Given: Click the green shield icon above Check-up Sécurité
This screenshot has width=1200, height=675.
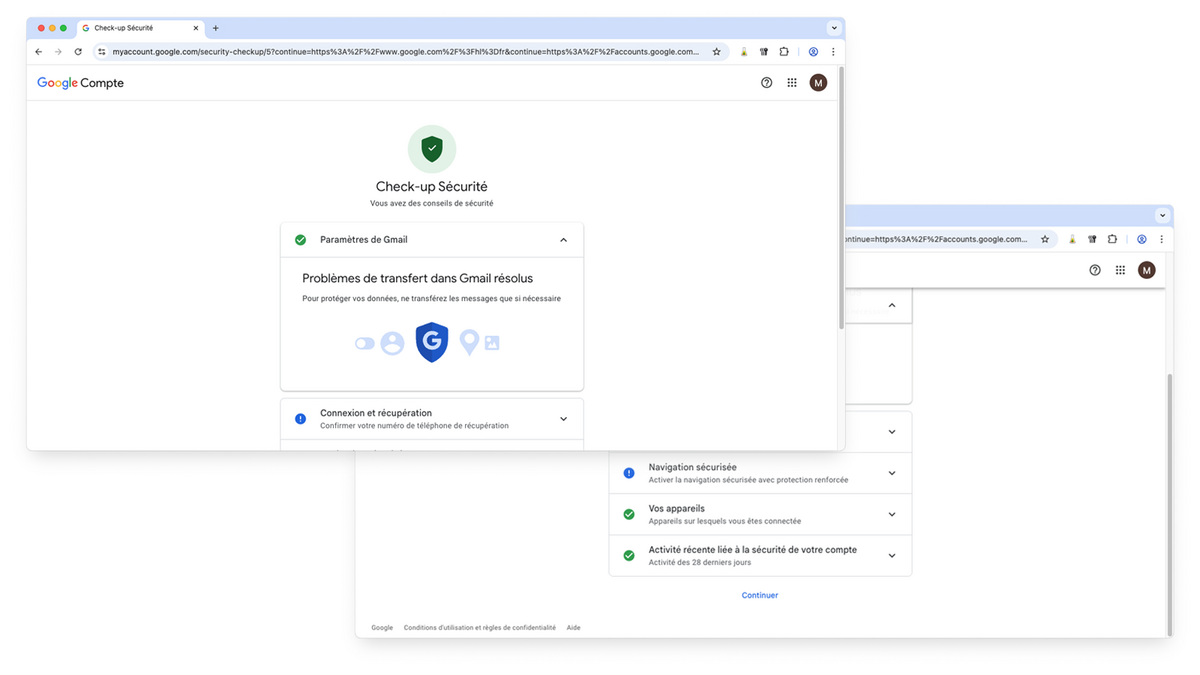Looking at the screenshot, I should tap(432, 149).
